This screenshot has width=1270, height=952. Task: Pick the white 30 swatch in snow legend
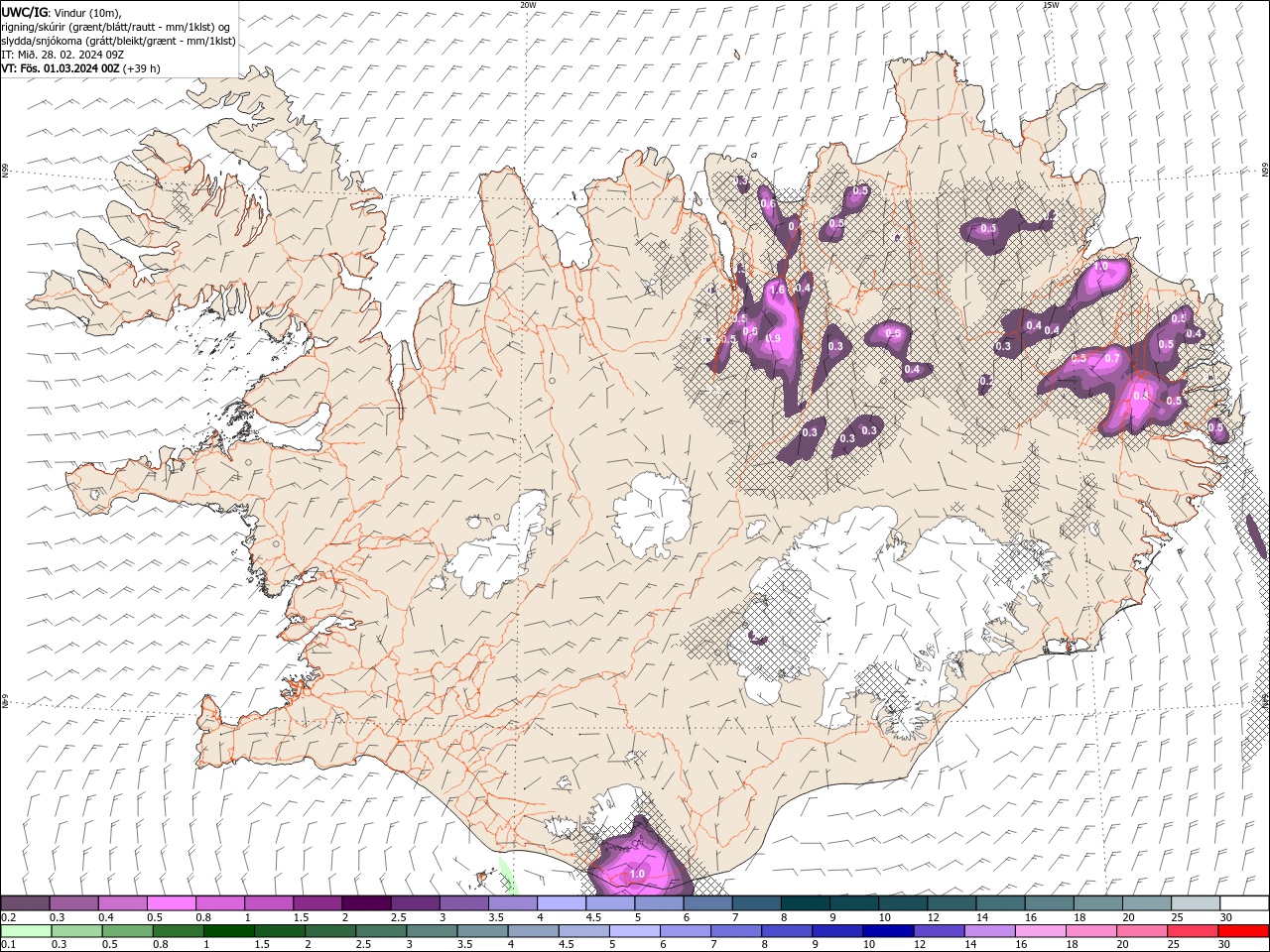pos(1242,903)
